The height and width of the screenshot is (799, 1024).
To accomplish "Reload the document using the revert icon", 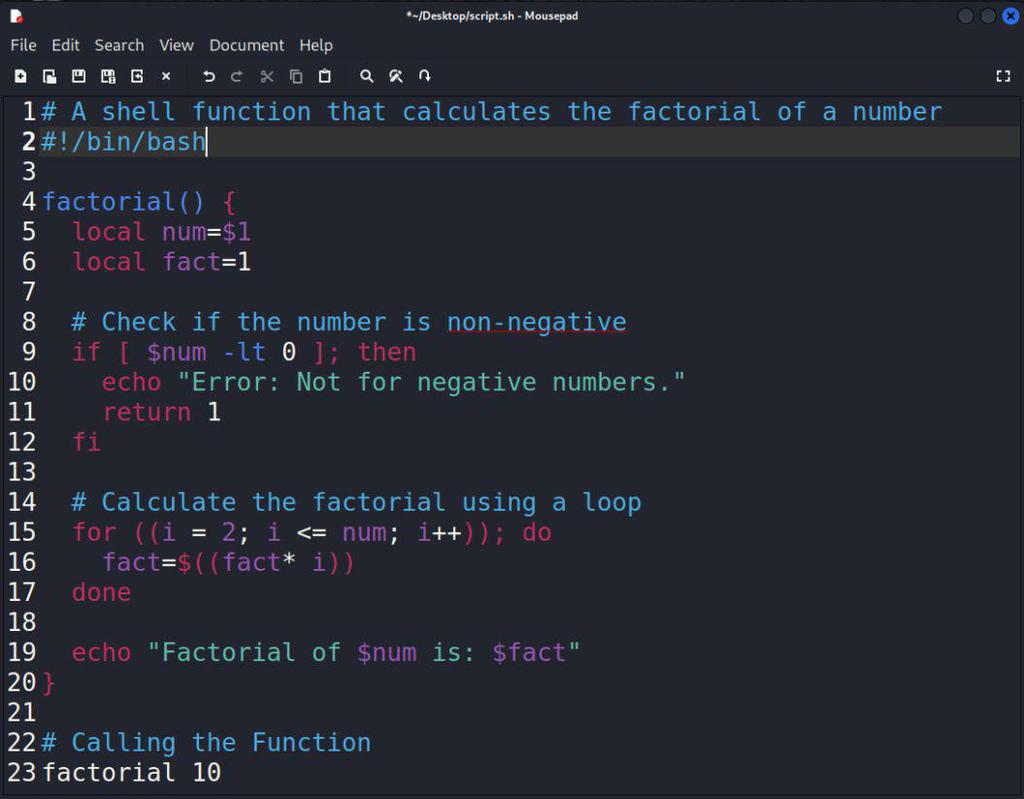I will coord(137,76).
